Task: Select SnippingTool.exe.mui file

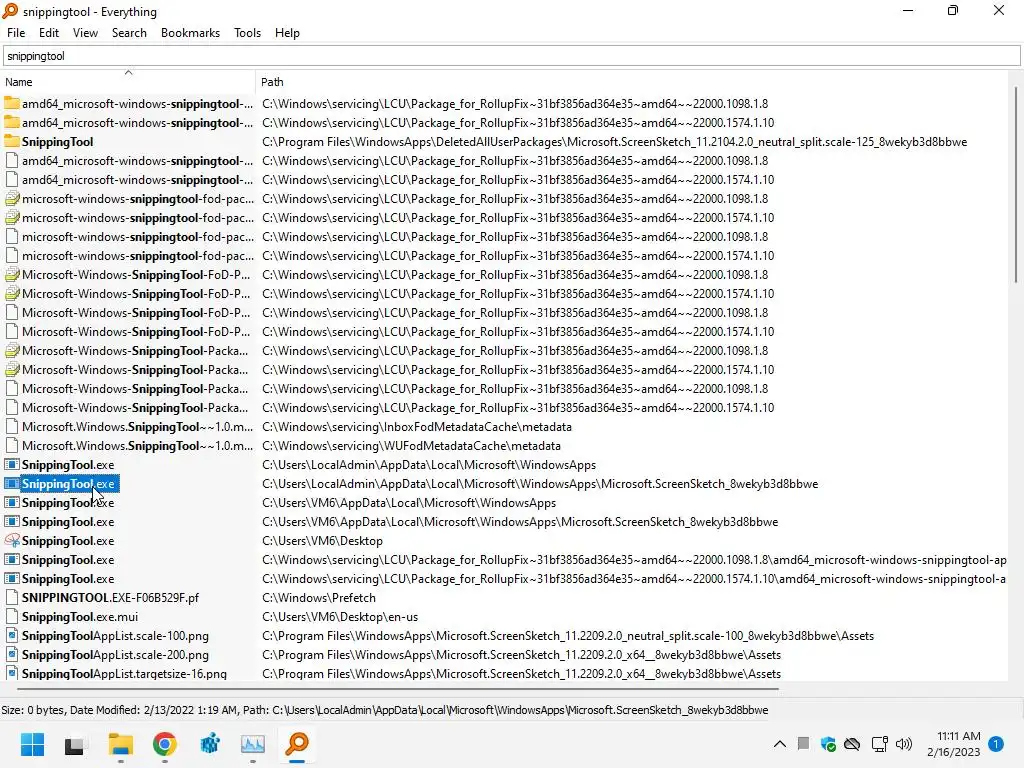Action: tap(80, 616)
